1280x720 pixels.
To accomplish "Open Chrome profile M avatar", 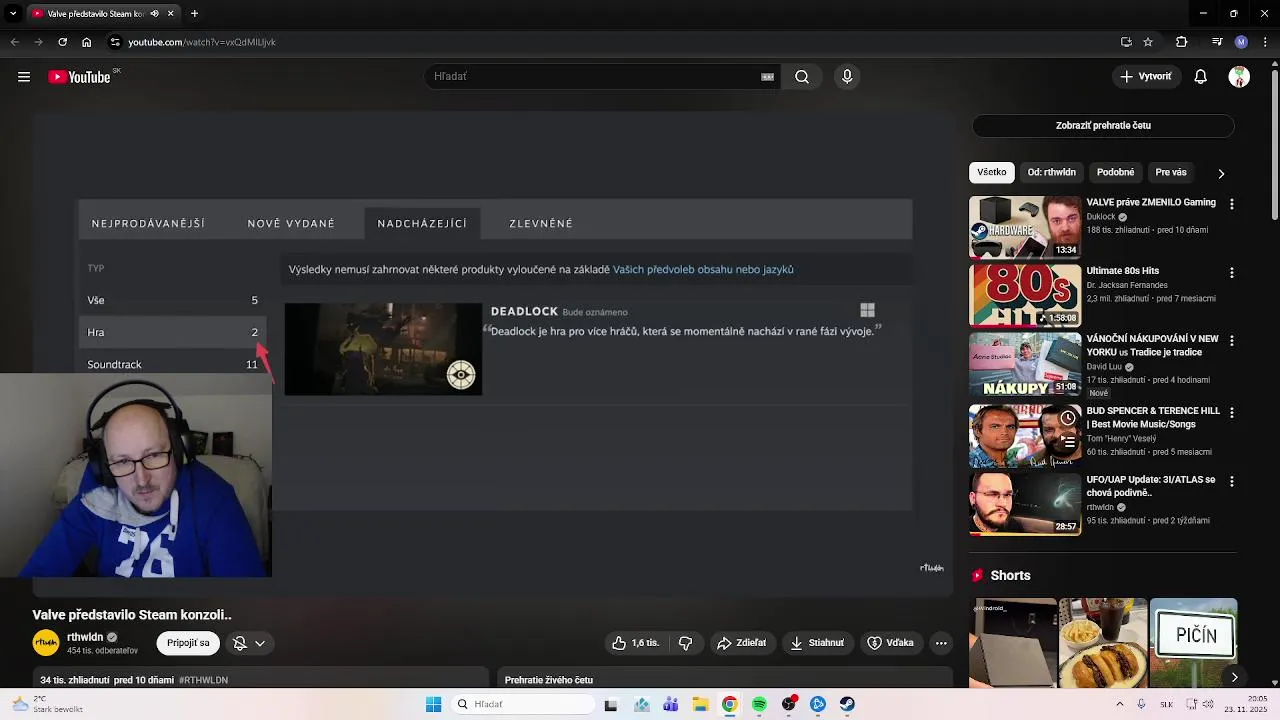I will [1241, 42].
